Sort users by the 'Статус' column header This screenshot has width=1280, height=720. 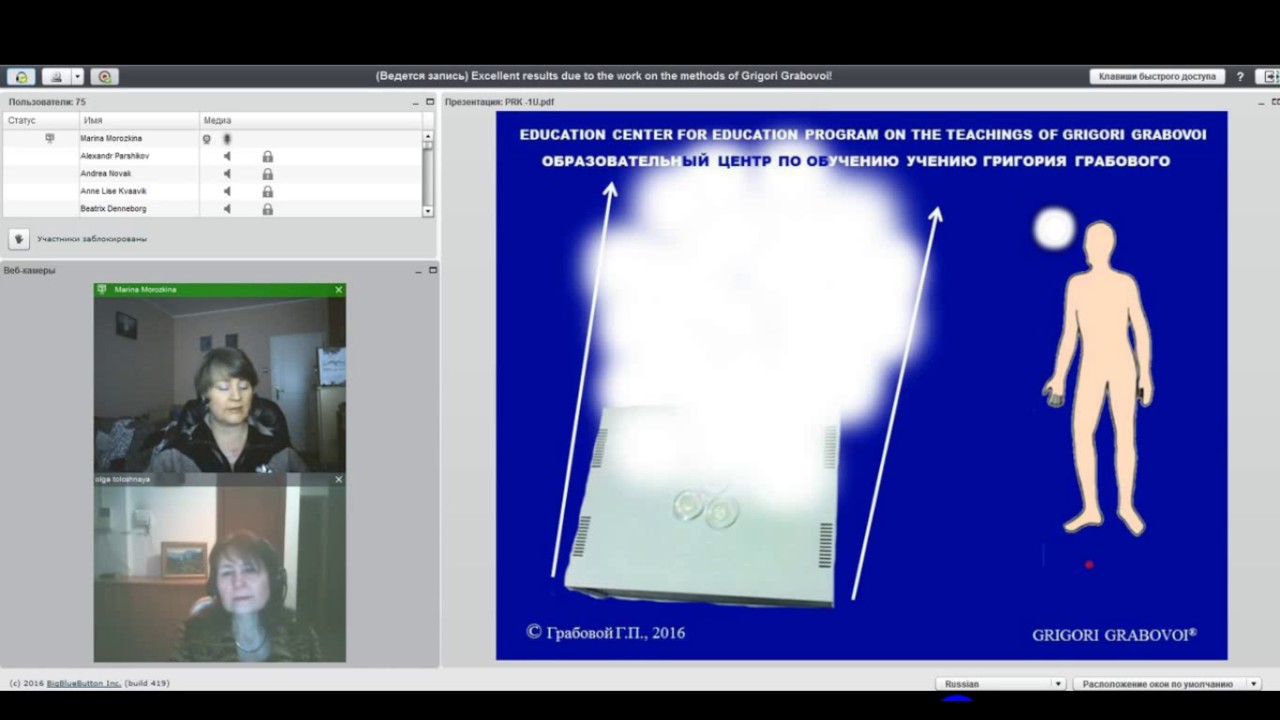40,121
